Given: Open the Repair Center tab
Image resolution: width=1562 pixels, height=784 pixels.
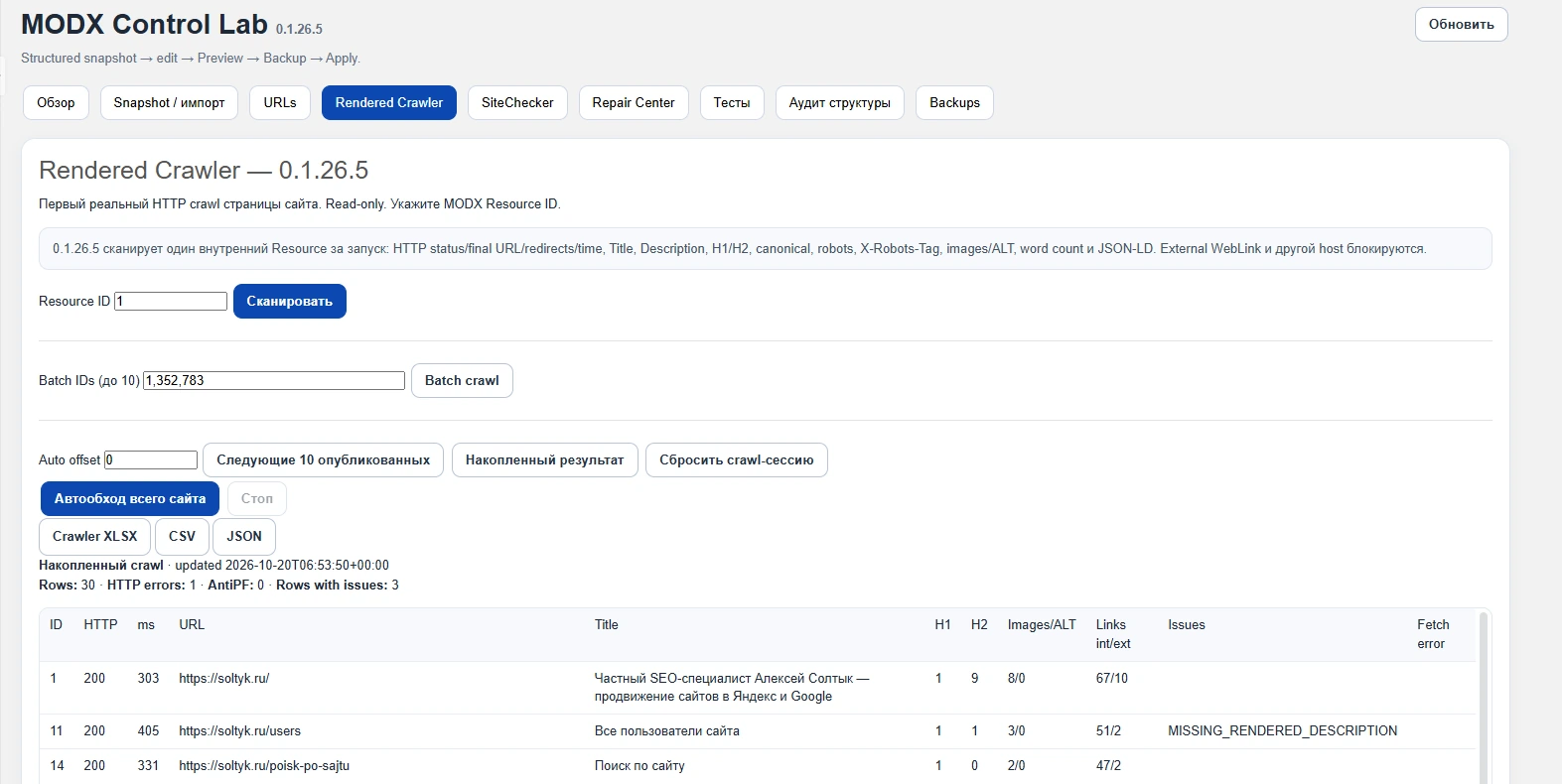Looking at the screenshot, I should [x=634, y=102].
